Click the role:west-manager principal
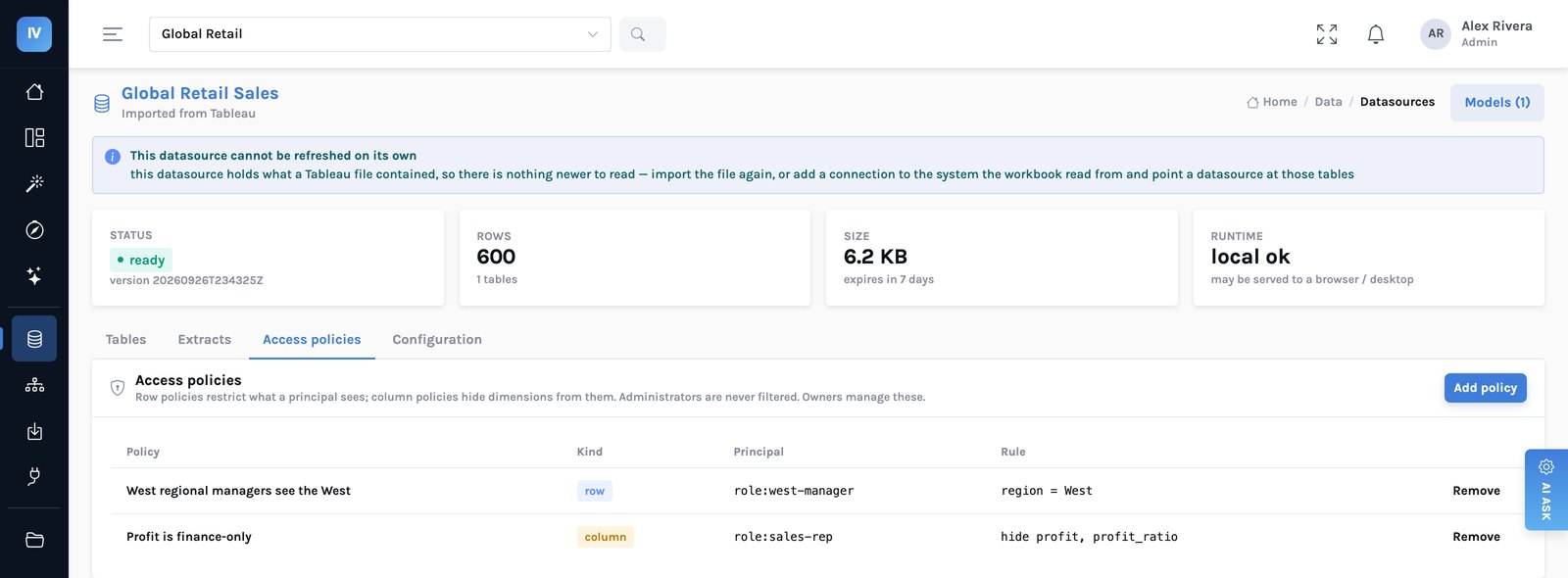Viewport: 1568px width, 578px height. [x=794, y=491]
